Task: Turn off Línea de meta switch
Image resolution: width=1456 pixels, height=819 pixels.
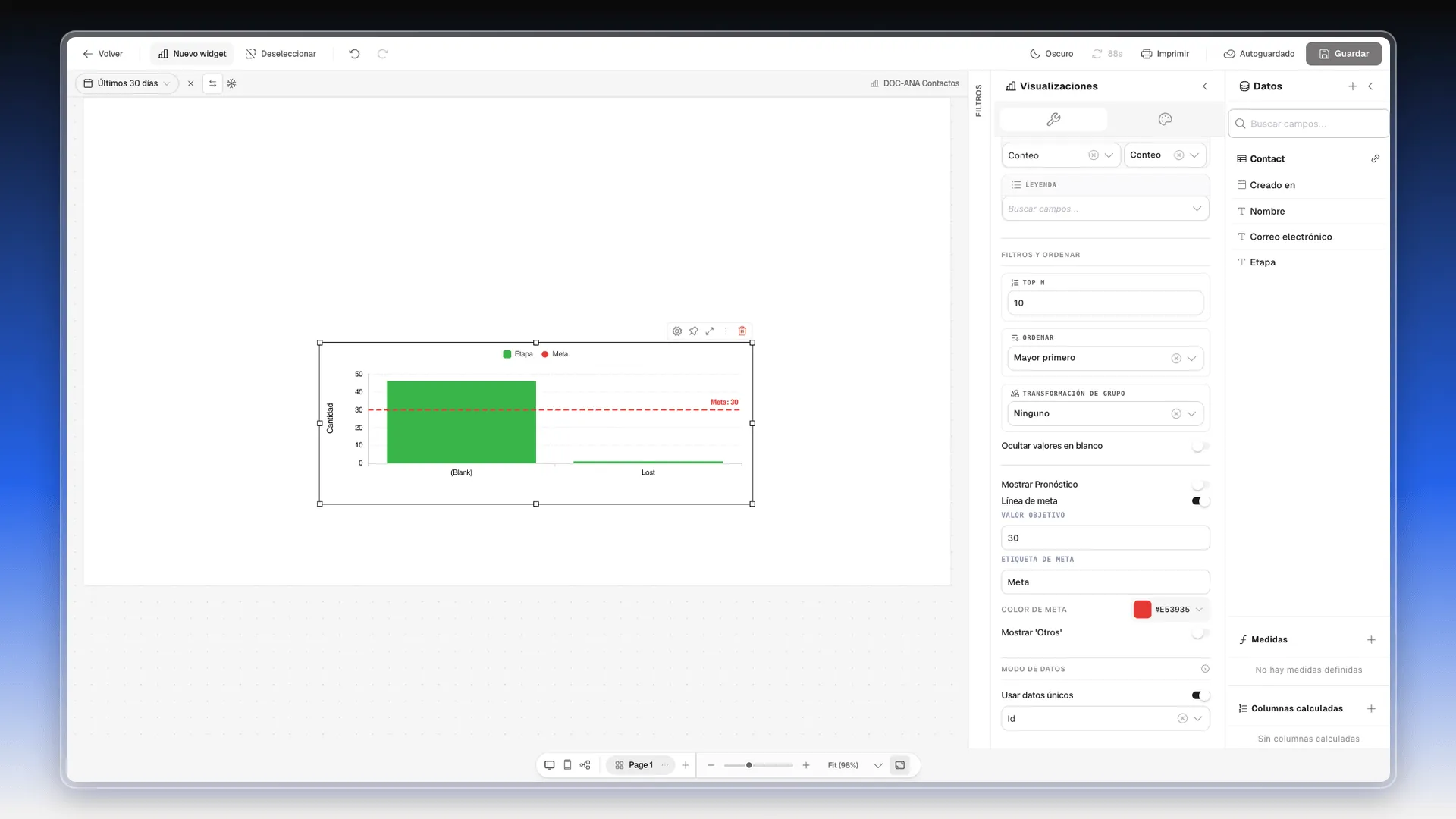Action: click(x=1200, y=501)
